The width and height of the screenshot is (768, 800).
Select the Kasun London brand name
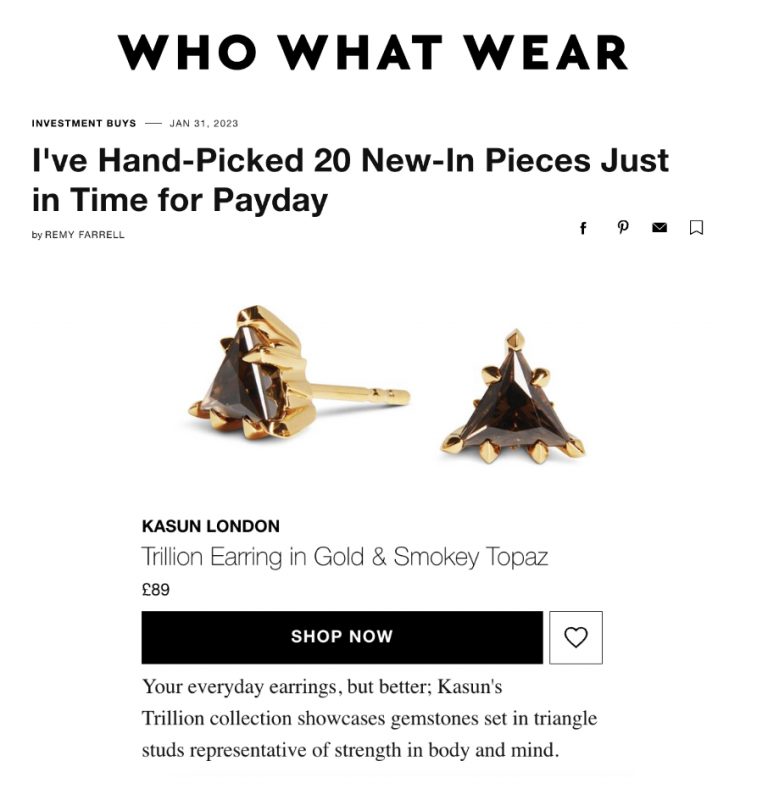click(211, 526)
